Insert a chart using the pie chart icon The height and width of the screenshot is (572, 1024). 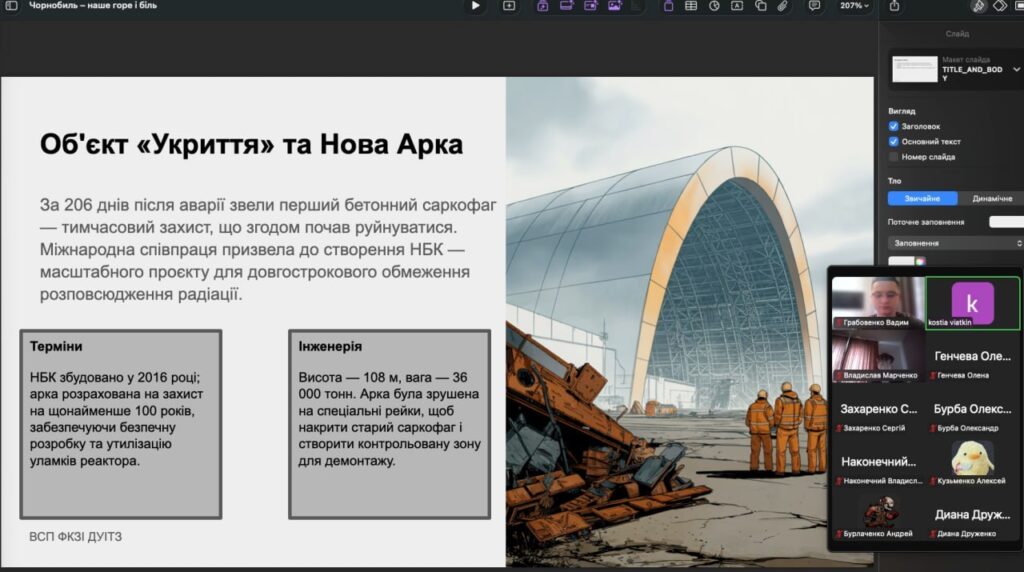pyautogui.click(x=715, y=6)
